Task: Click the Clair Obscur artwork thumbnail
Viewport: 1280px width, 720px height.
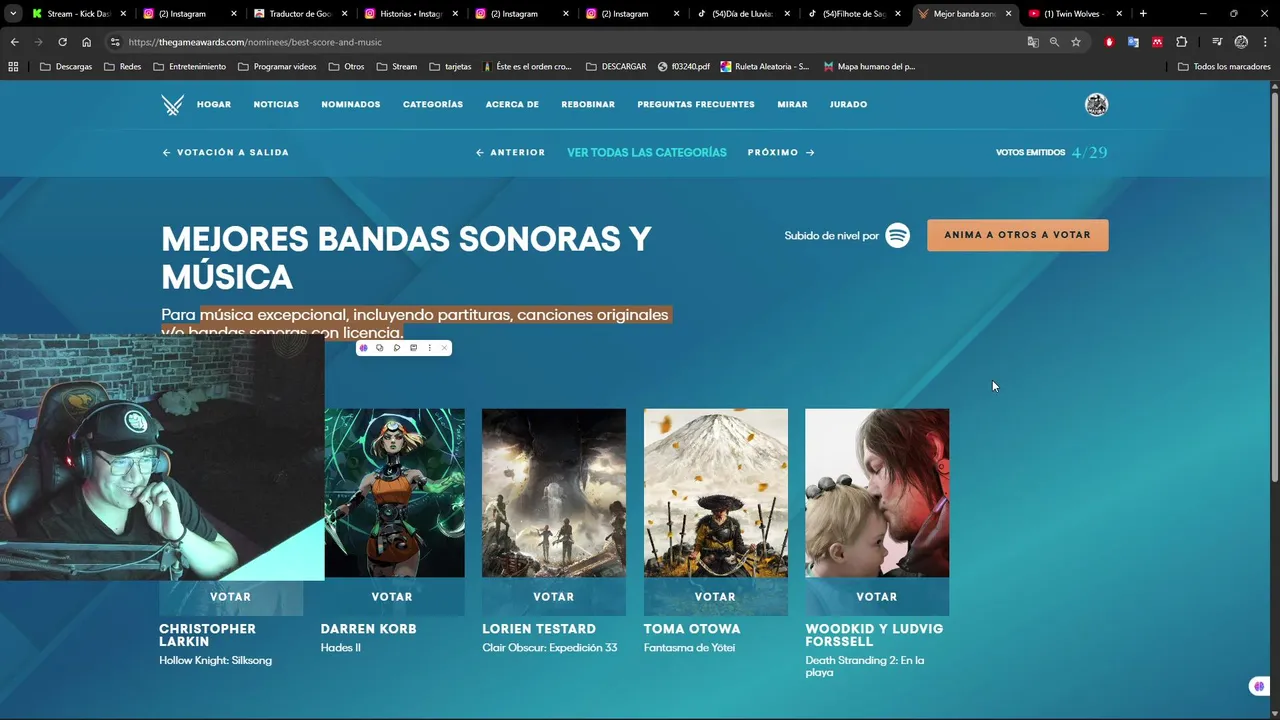Action: coord(554,493)
